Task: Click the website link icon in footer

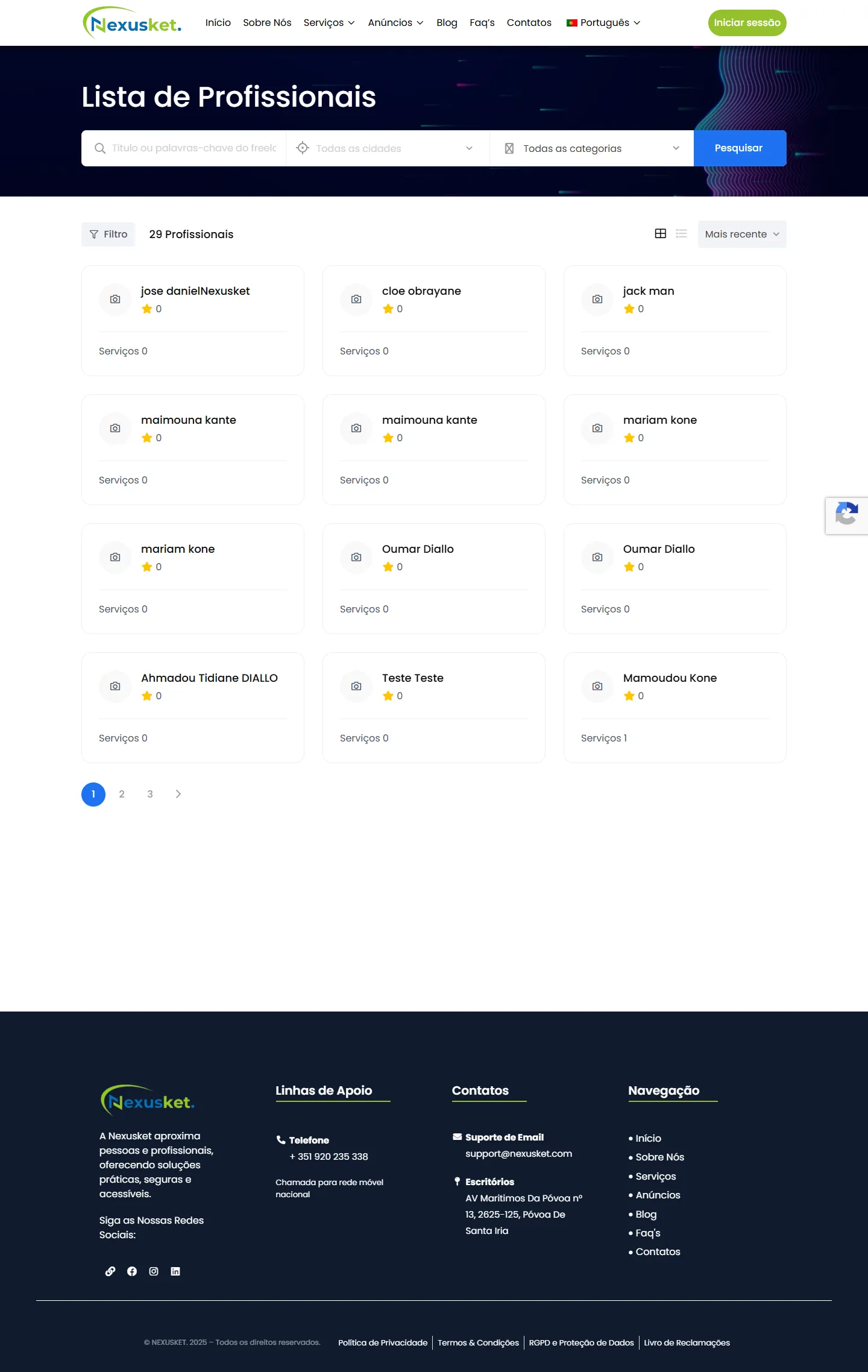Action: [110, 1271]
